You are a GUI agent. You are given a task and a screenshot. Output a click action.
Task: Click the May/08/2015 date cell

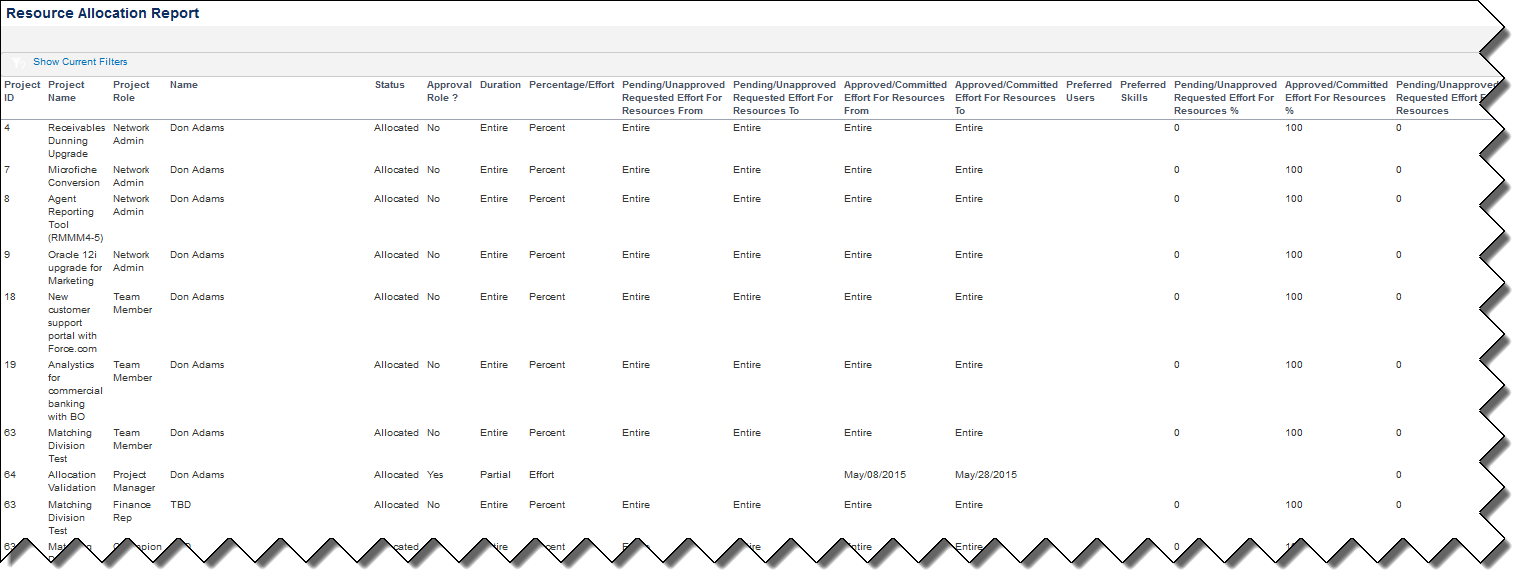pos(875,475)
